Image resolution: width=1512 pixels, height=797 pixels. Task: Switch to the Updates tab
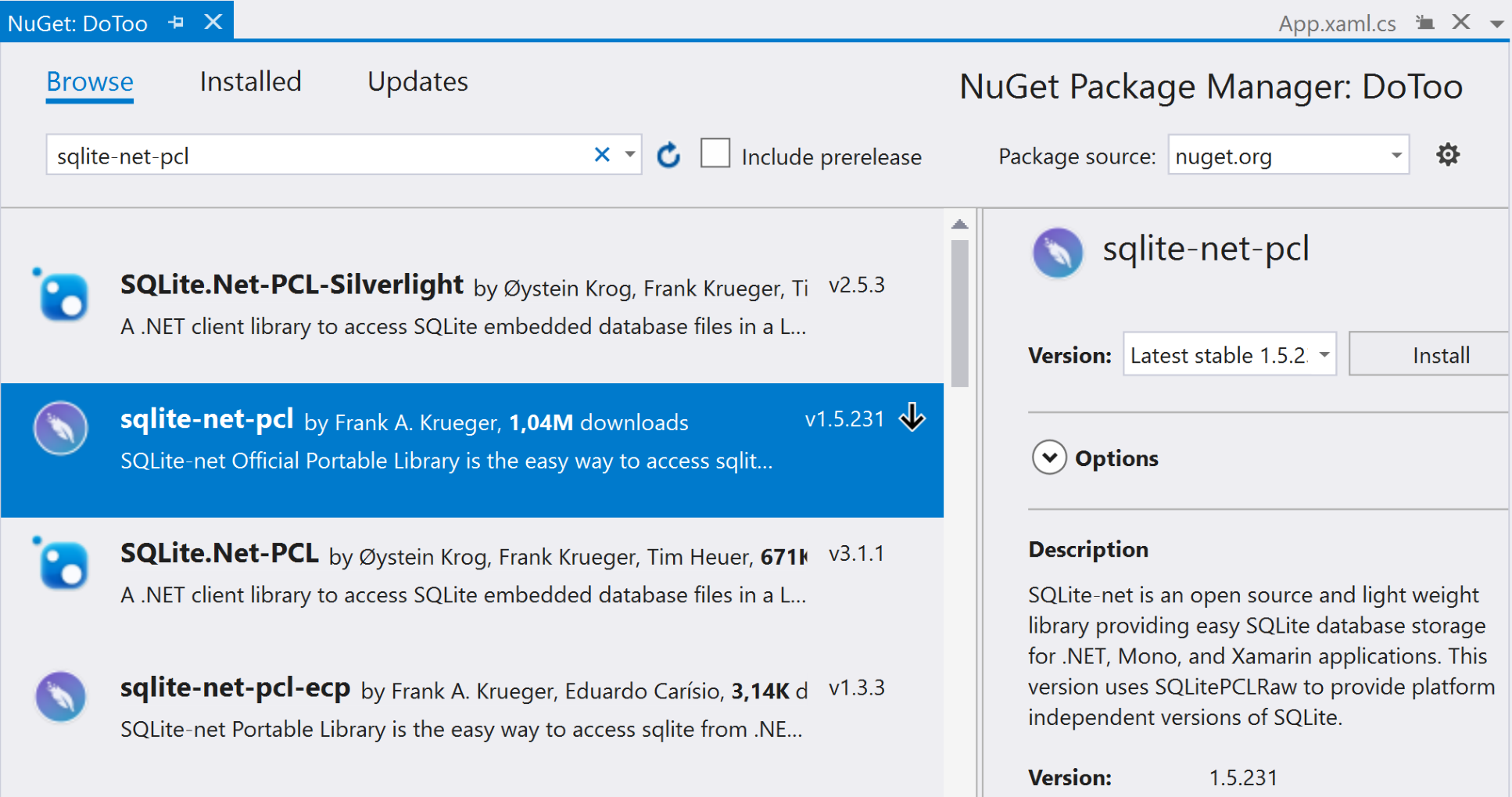point(417,83)
